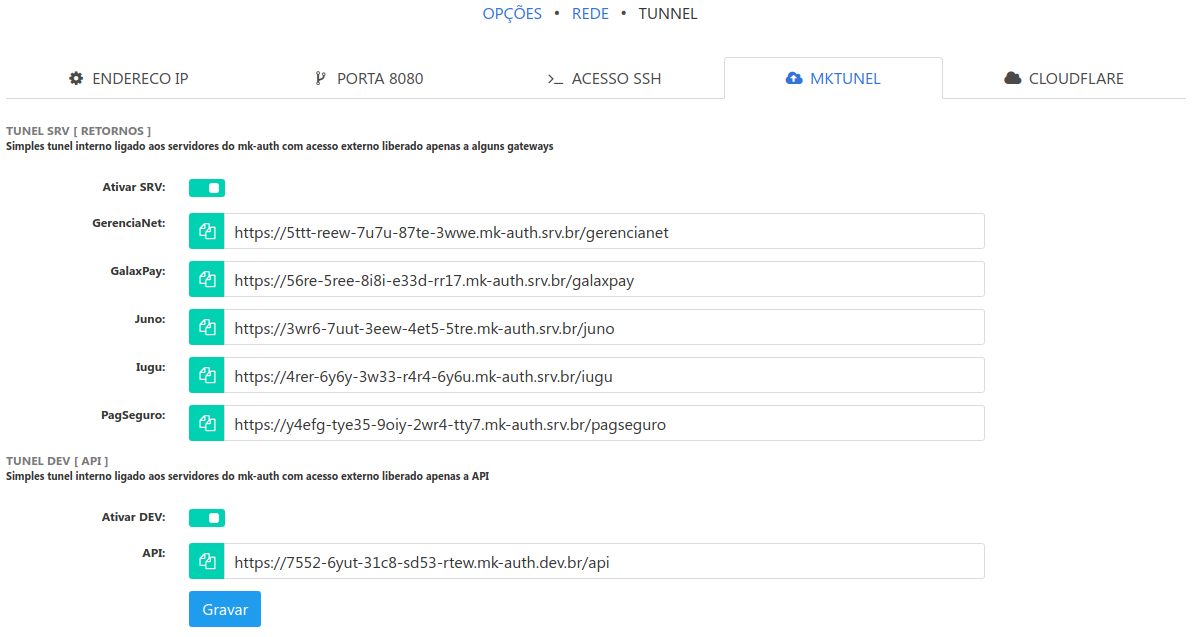Select the MKTUNEL tab
Viewport: 1195px width, 637px height.
click(833, 78)
